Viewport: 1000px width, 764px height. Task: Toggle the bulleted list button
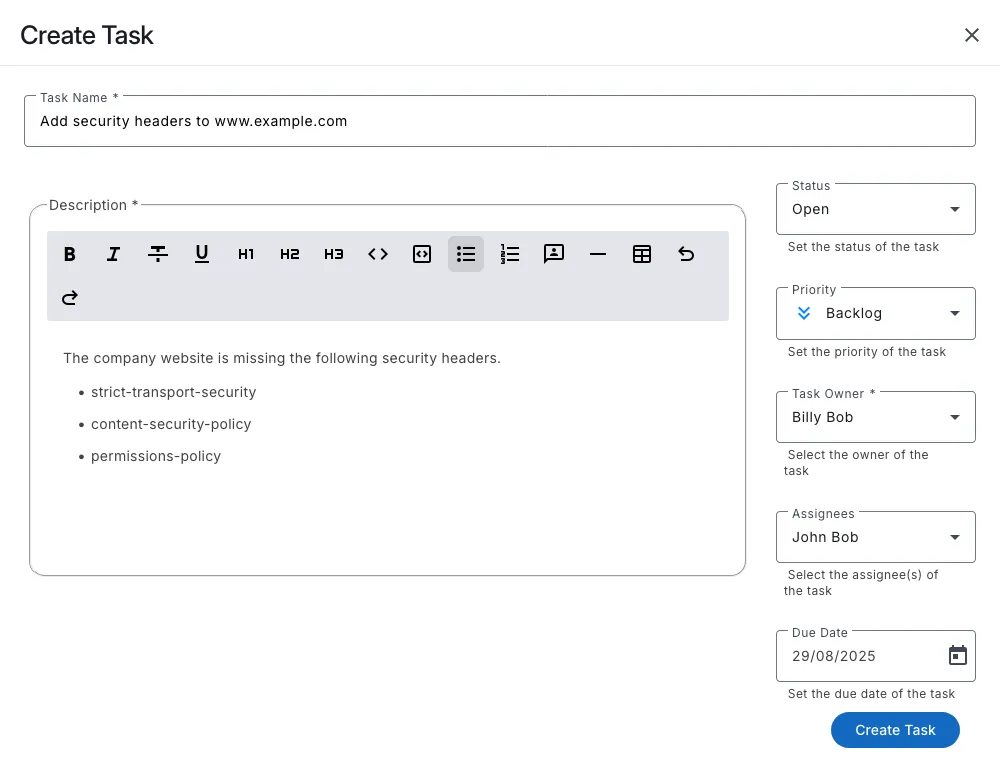pyautogui.click(x=466, y=254)
